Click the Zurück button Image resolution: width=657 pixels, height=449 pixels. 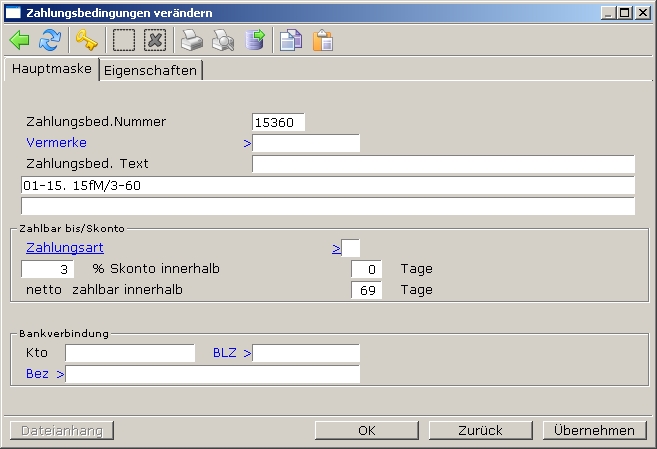click(x=480, y=430)
